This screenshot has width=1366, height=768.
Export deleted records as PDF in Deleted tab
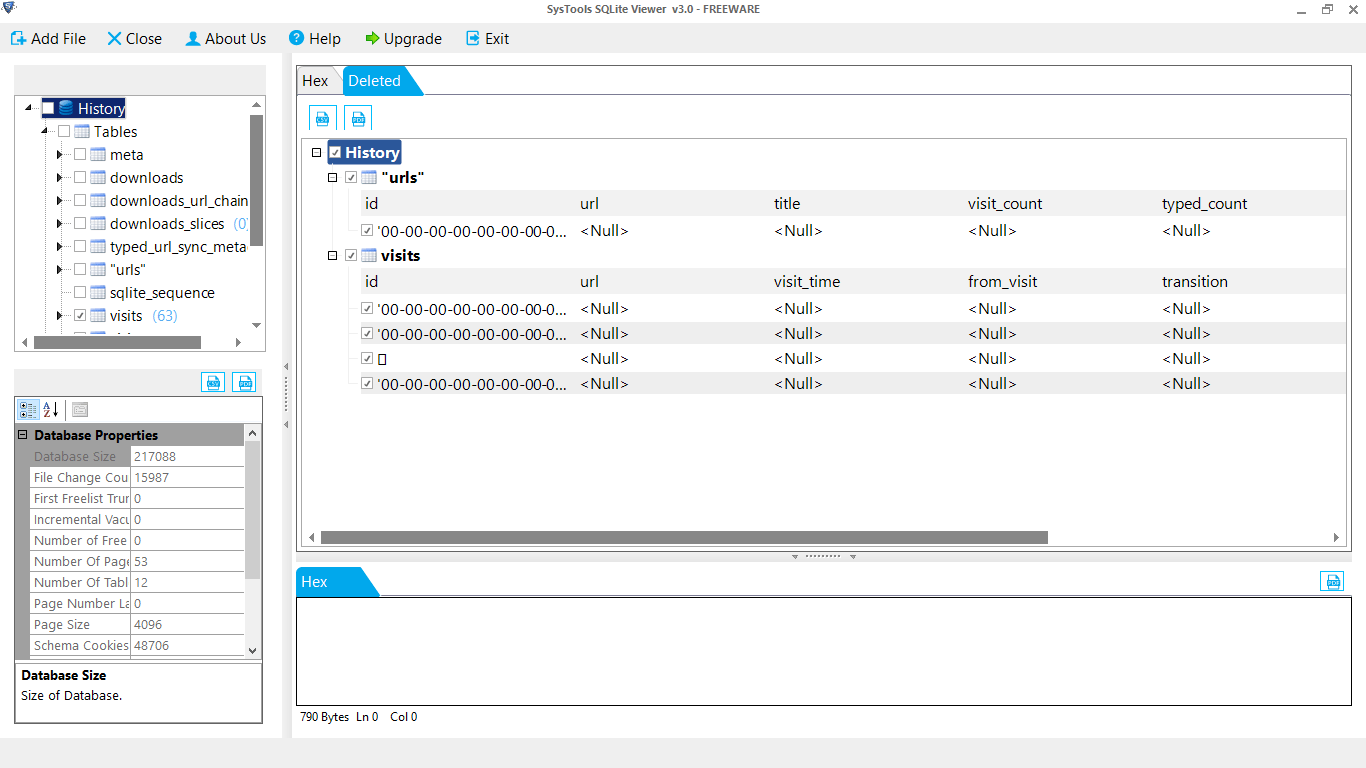[358, 118]
